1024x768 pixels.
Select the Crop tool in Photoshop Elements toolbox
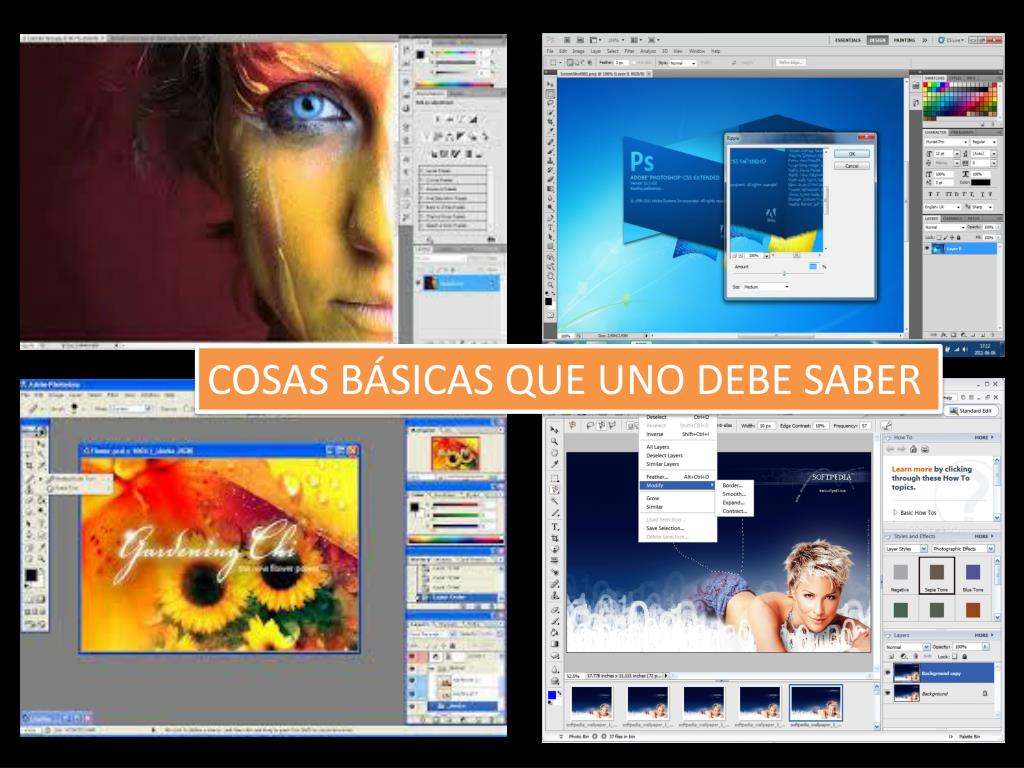click(x=554, y=538)
